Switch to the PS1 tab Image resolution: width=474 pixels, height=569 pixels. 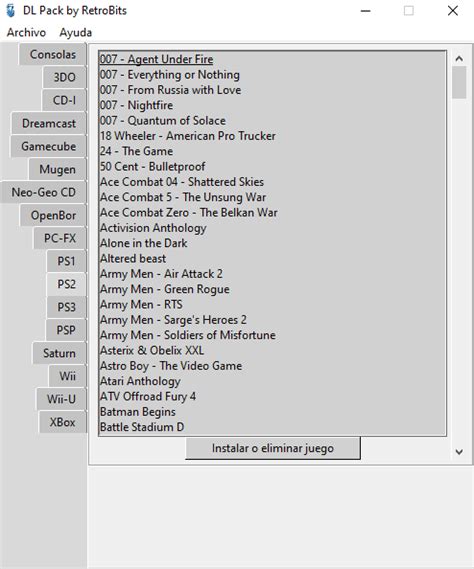coord(66,261)
